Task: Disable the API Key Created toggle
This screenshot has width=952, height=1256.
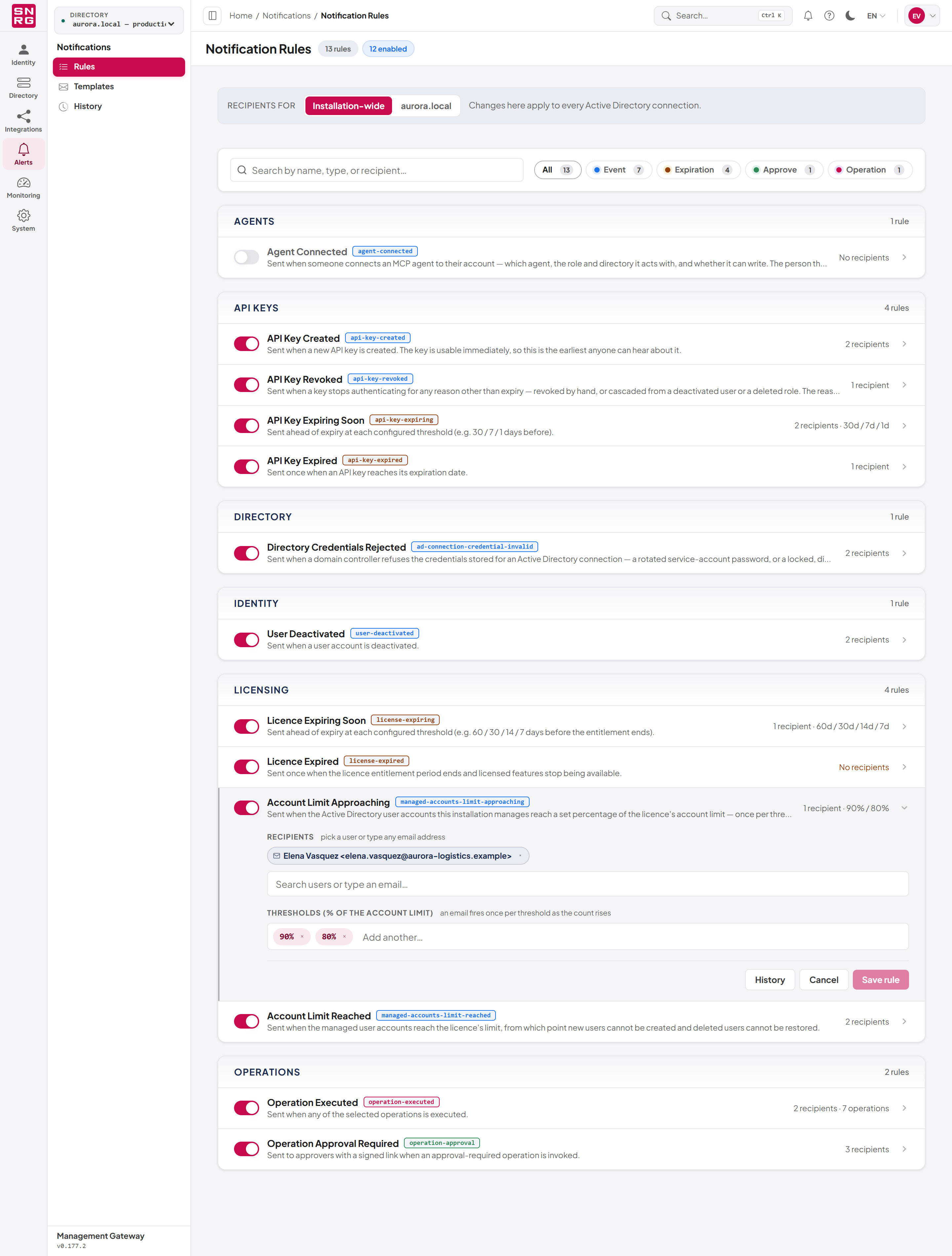Action: click(x=247, y=344)
